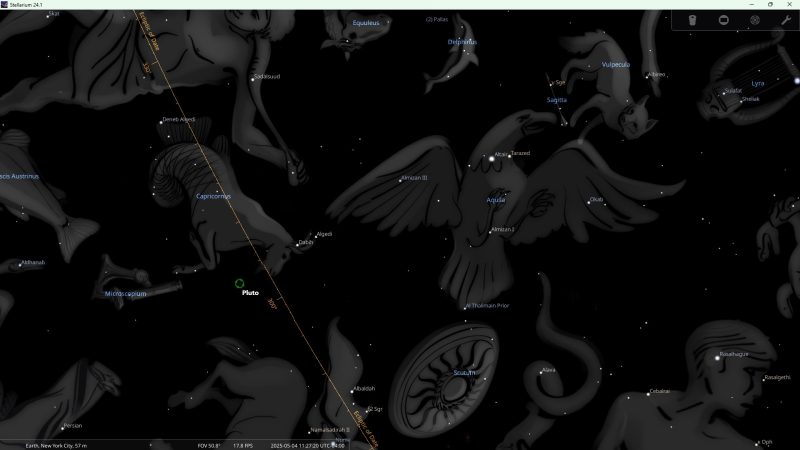This screenshot has height=450, width=800.
Task: Click the 300° ecliptic degree marker
Action: click(272, 305)
